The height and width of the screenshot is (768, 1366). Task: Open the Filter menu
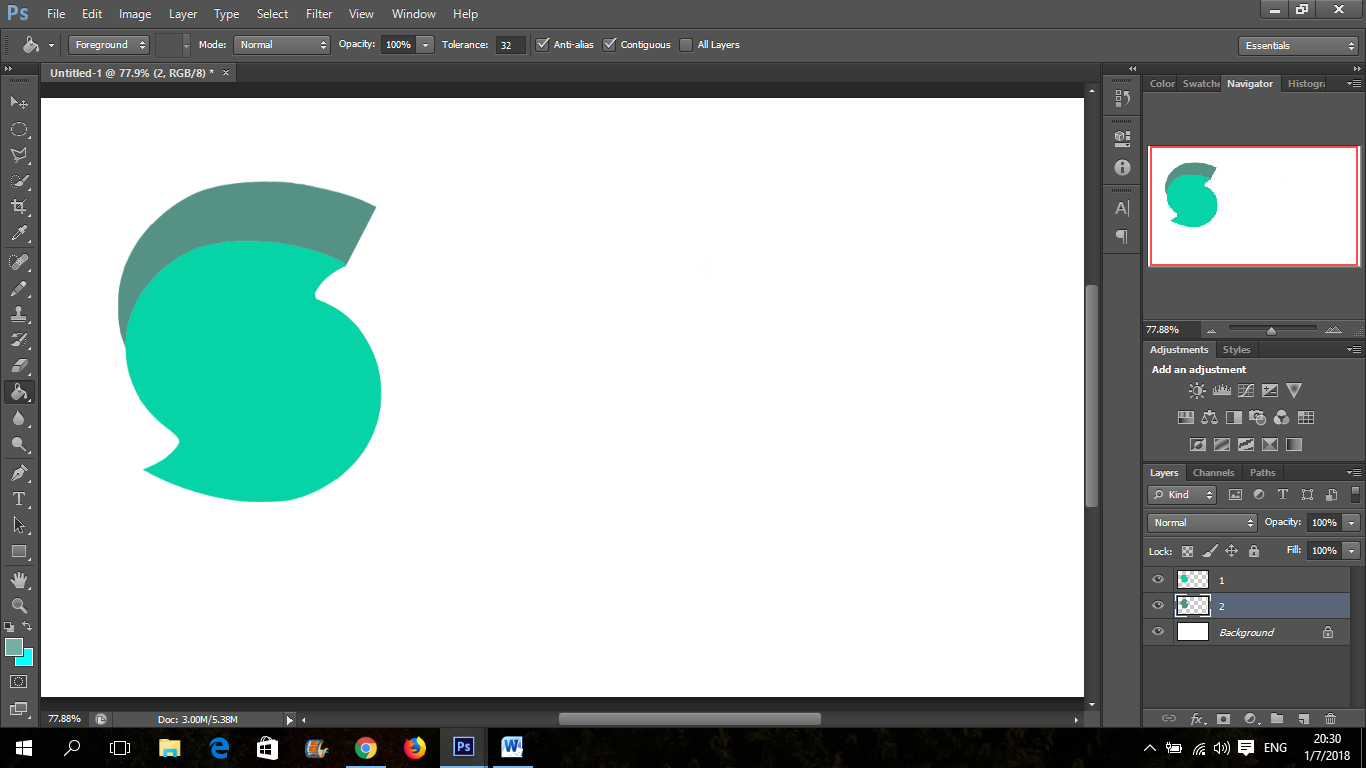(319, 14)
